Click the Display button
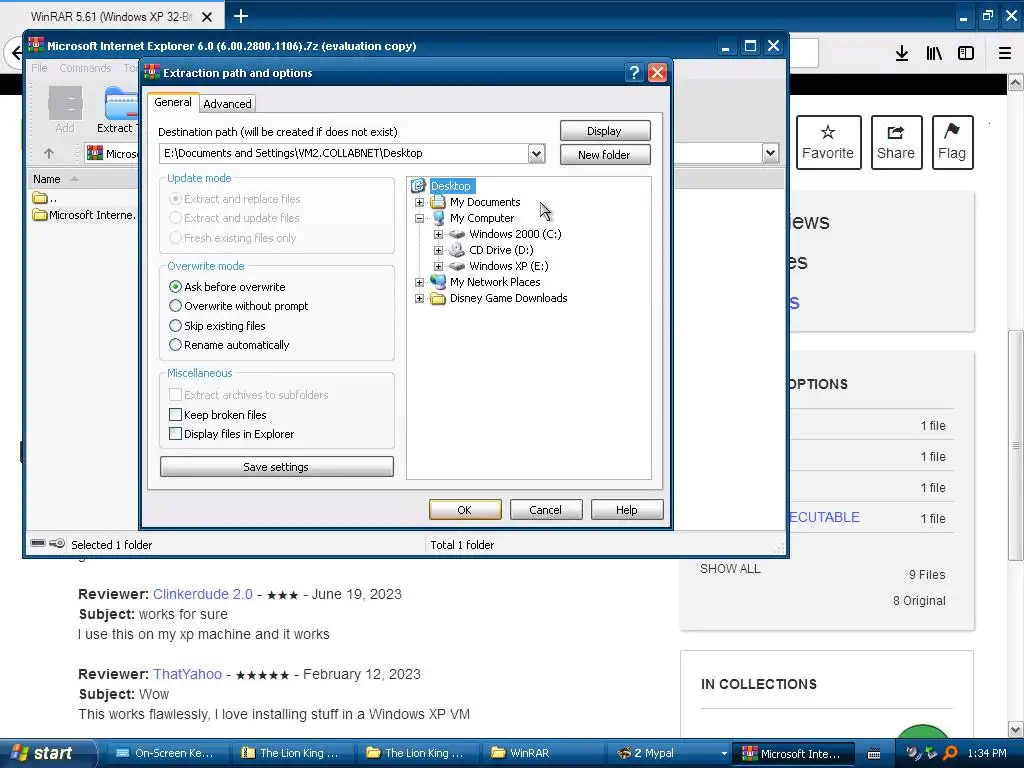1024x768 pixels. (605, 131)
